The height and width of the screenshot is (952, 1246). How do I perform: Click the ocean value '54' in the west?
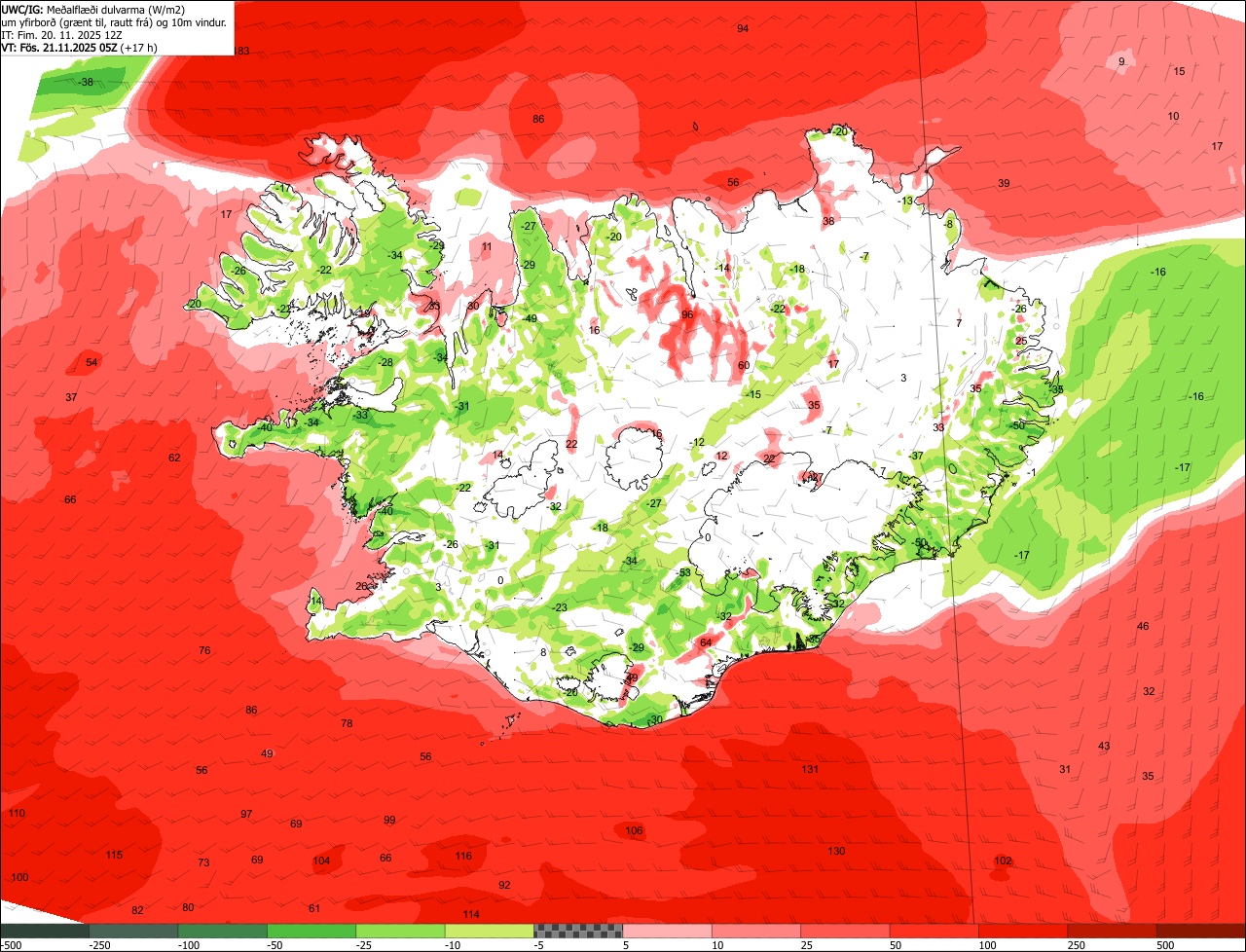pyautogui.click(x=92, y=362)
